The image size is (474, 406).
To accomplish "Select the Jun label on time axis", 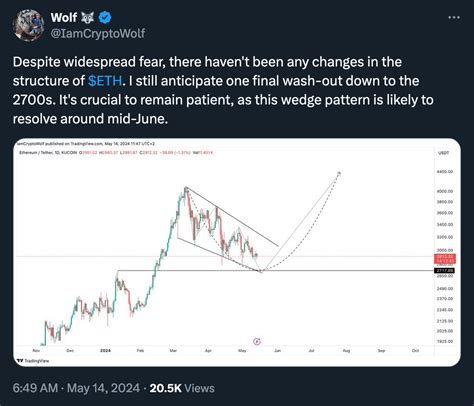I will pos(277,351).
